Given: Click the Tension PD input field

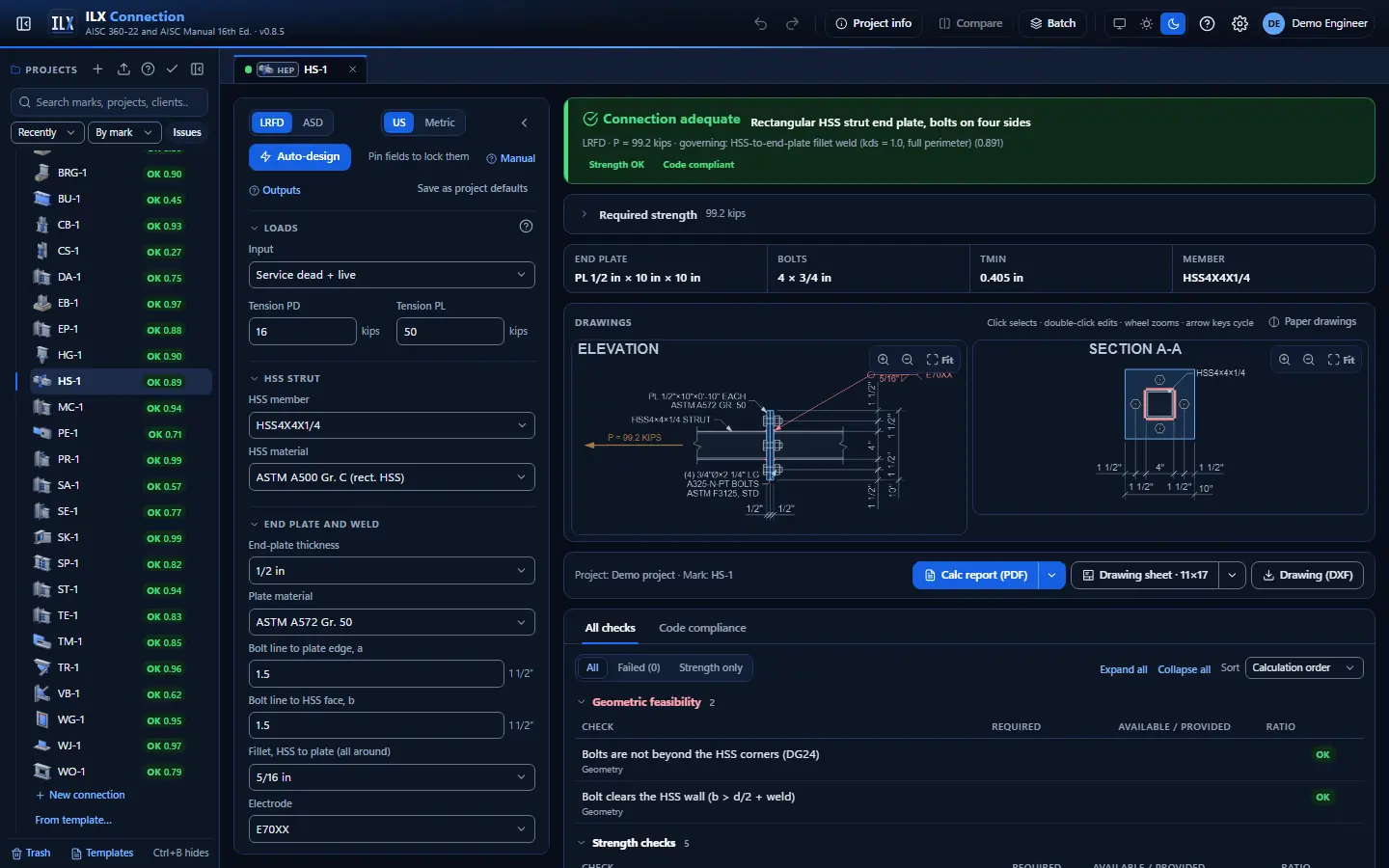Looking at the screenshot, I should [302, 331].
